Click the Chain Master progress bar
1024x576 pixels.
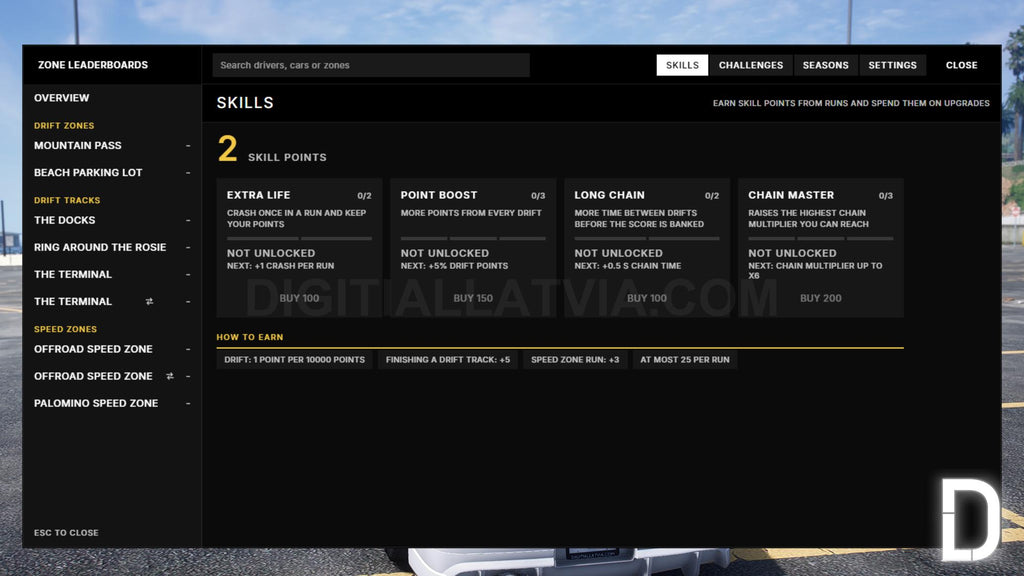pyautogui.click(x=820, y=238)
